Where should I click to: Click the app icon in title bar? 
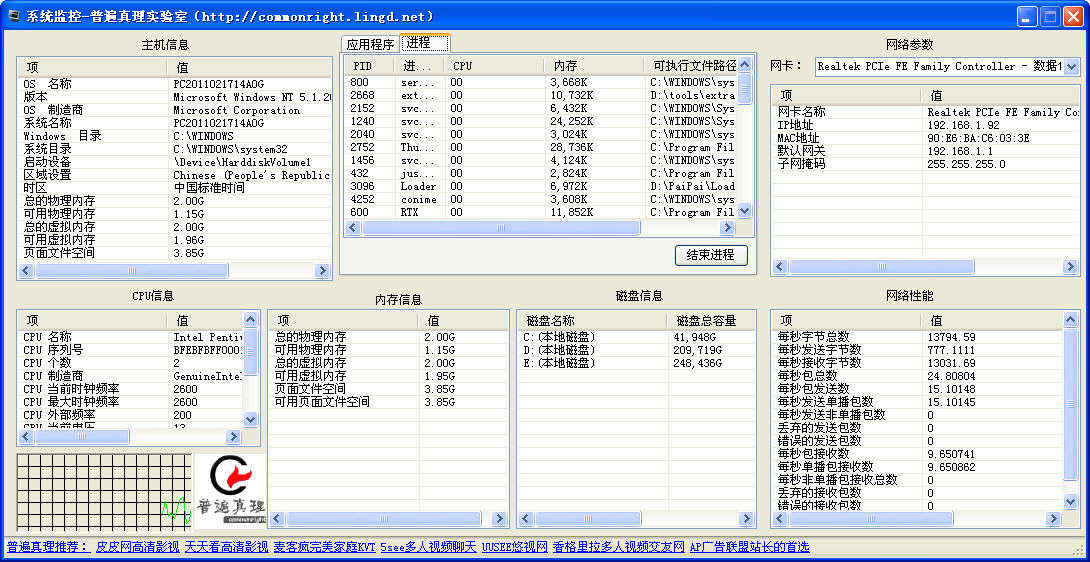coord(13,16)
